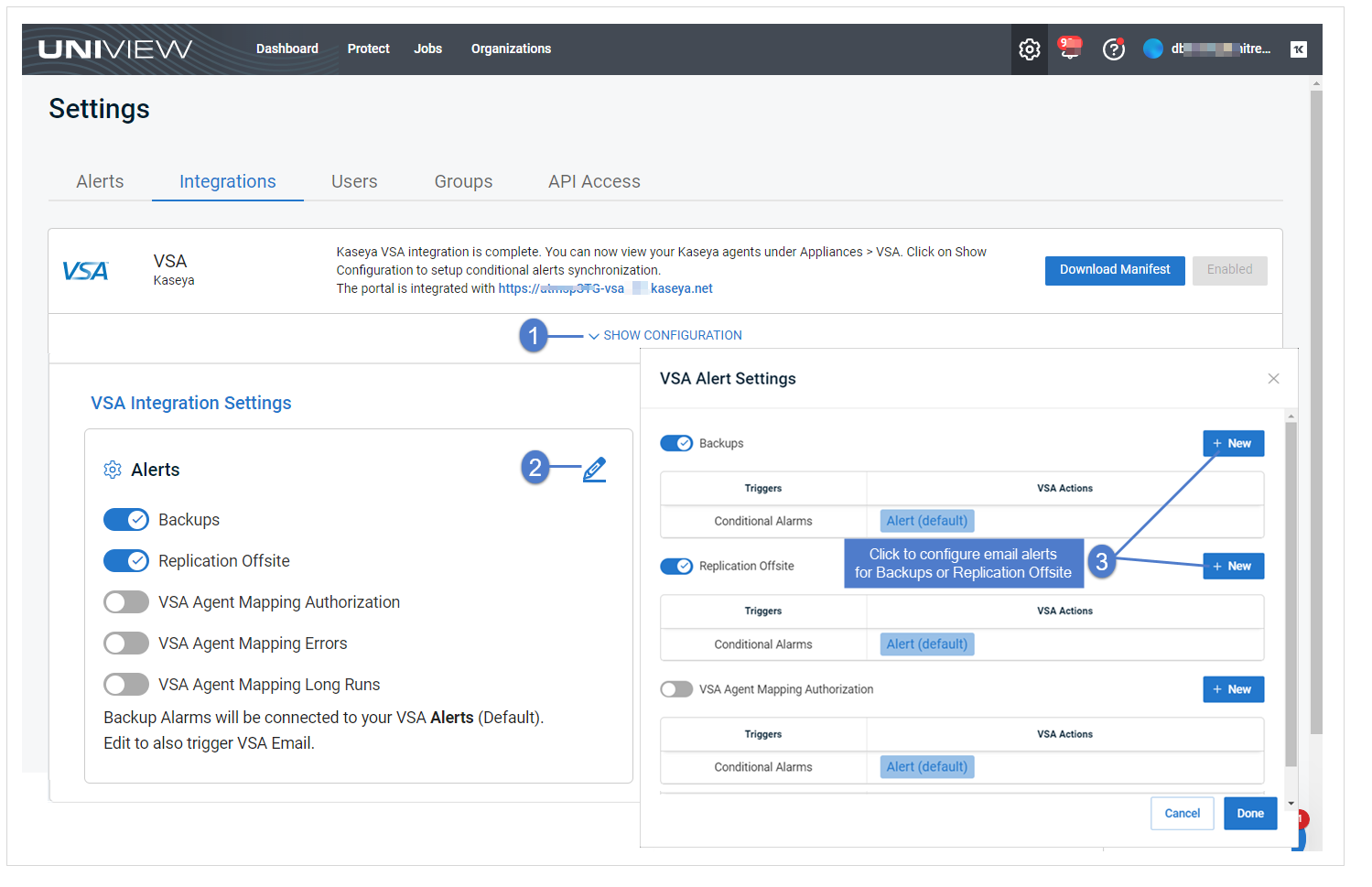
Task: Enable VSA Agent Mapping Authorization in Alert dialog
Action: (x=676, y=689)
